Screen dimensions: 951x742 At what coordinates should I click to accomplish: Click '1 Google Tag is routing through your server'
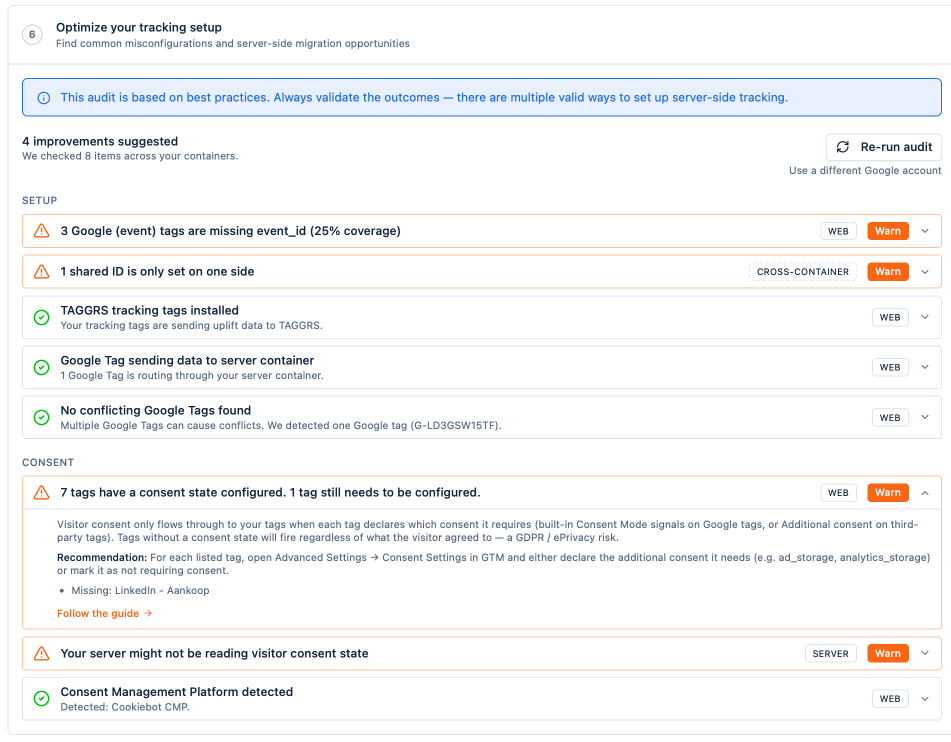tap(192, 376)
